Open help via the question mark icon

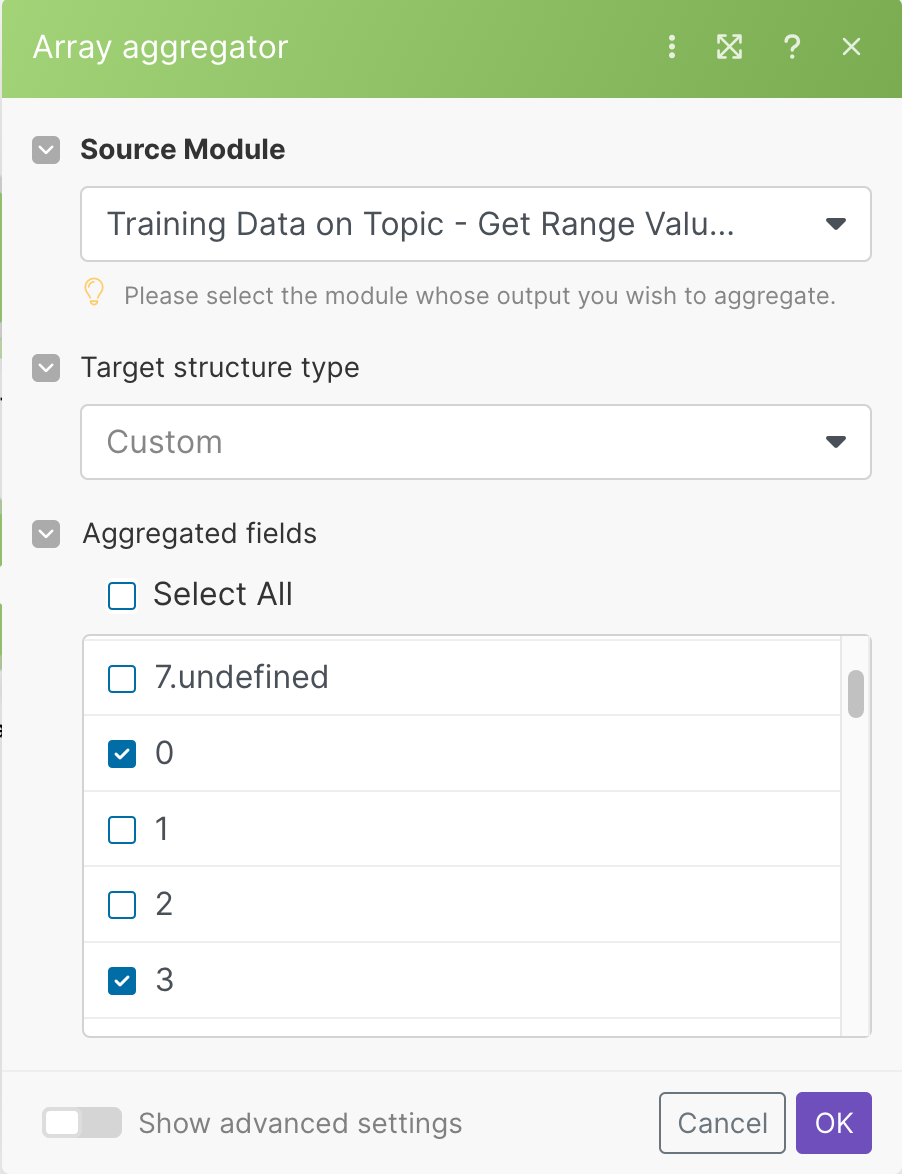[x=792, y=47]
